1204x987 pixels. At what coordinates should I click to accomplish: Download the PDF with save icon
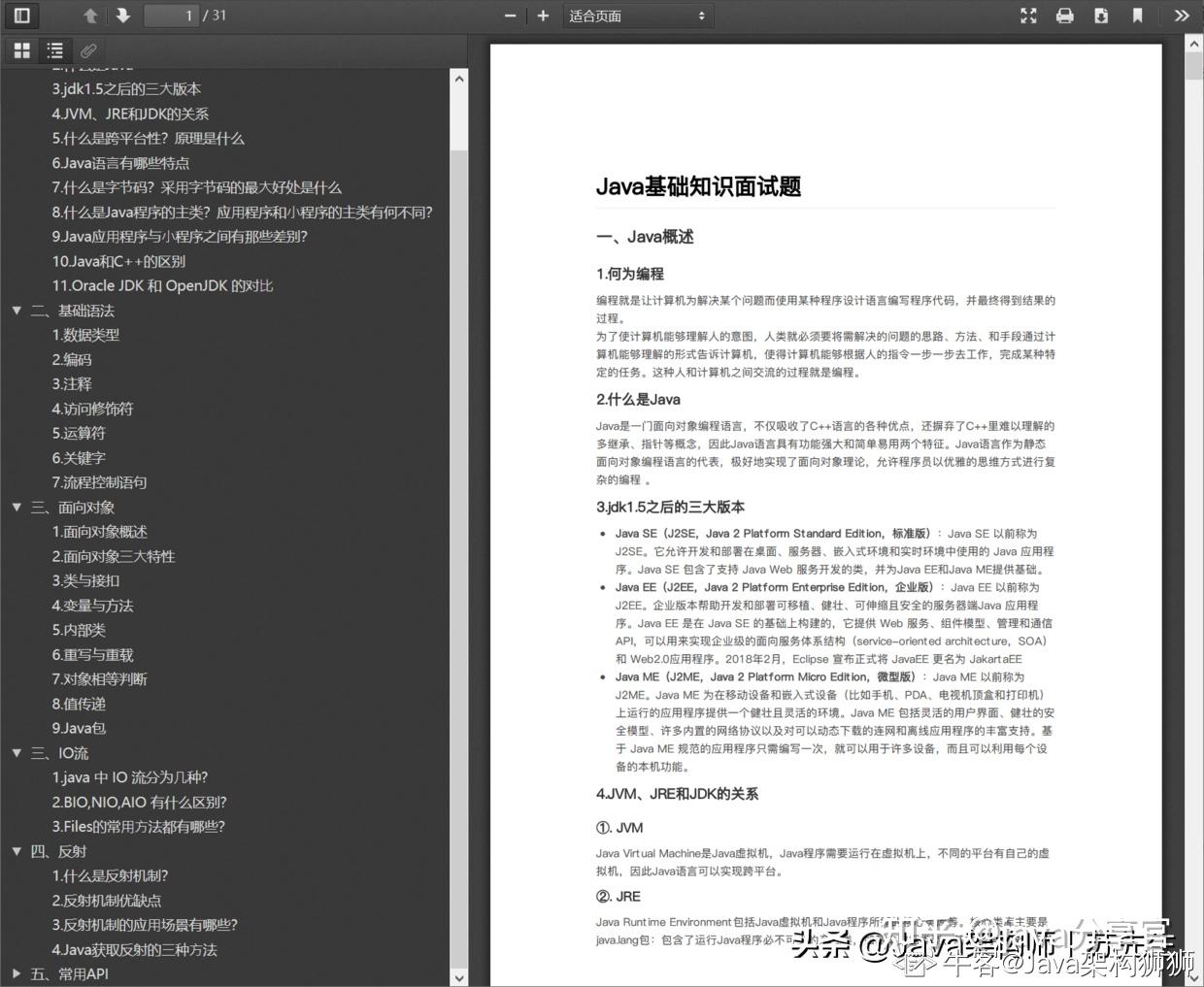point(1101,16)
